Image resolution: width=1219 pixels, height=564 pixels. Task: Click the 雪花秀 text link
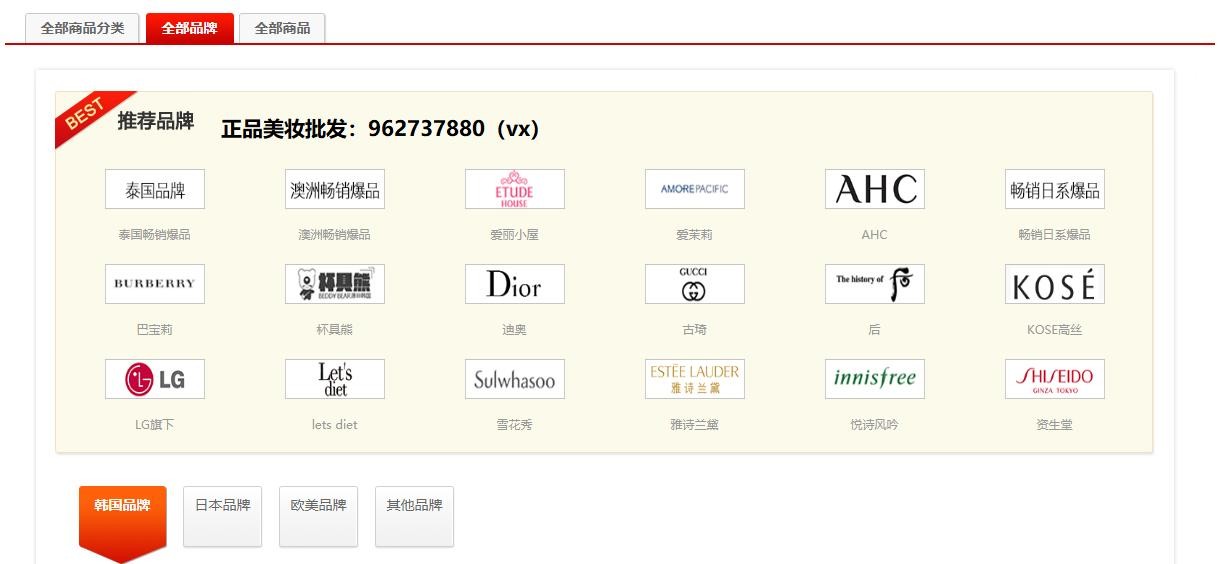tap(514, 425)
